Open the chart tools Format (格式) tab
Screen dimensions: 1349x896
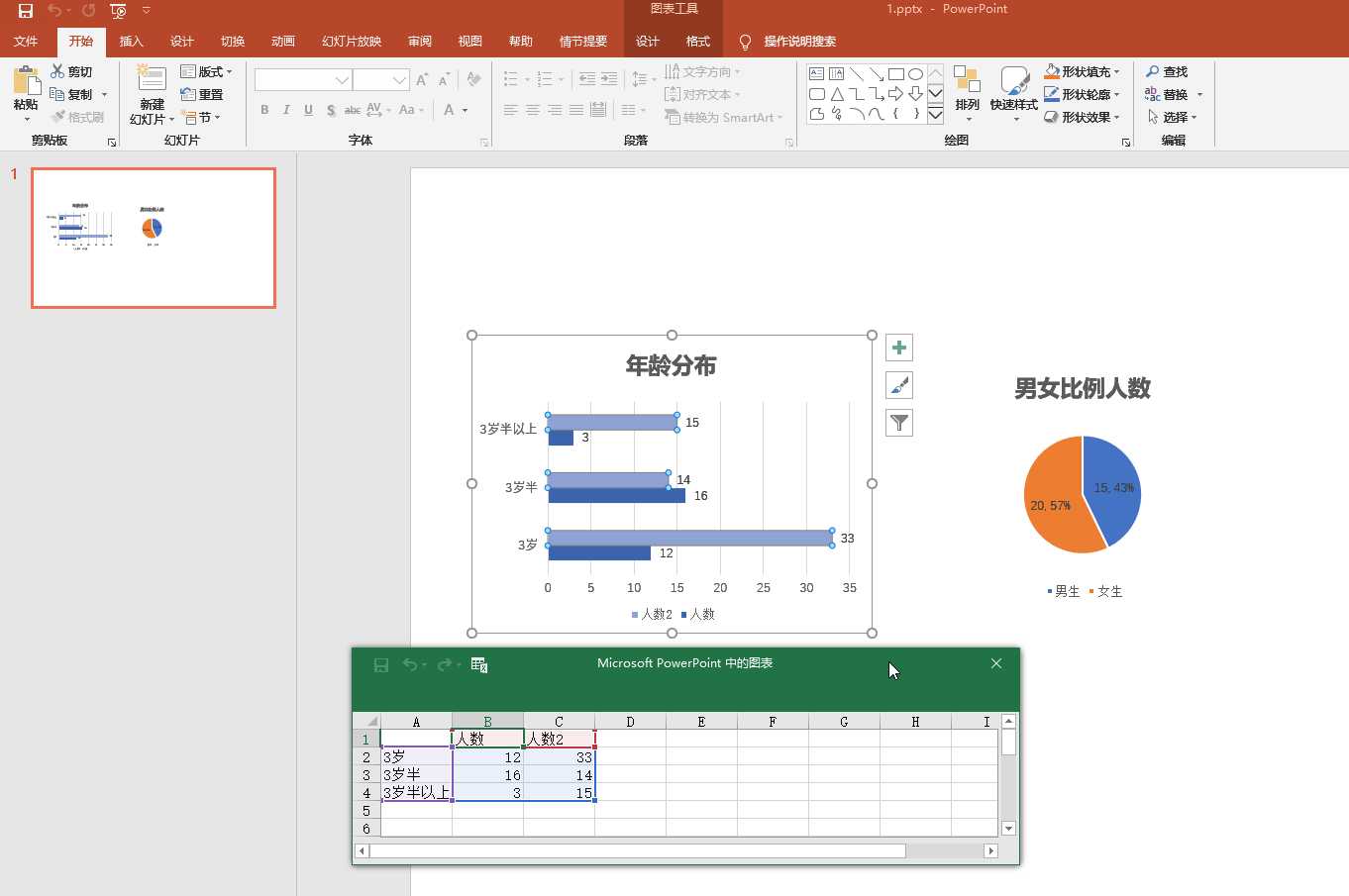(698, 42)
